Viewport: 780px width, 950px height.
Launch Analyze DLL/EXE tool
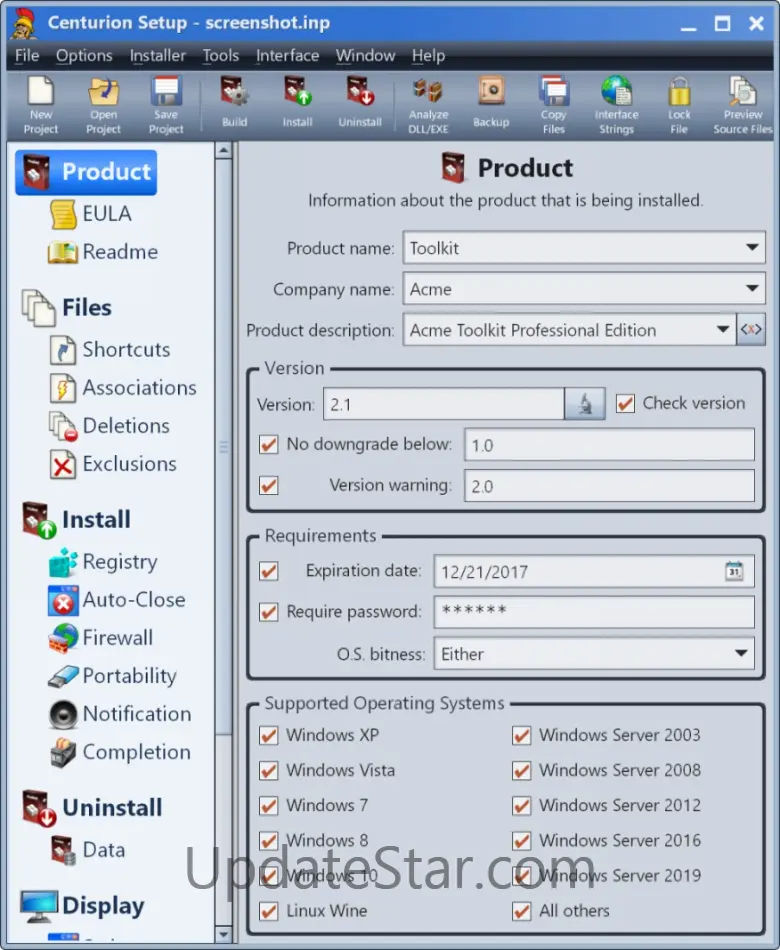(428, 105)
